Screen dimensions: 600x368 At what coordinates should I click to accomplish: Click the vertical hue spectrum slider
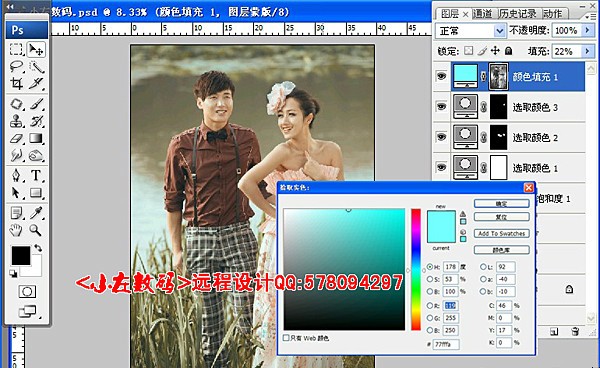click(416, 269)
